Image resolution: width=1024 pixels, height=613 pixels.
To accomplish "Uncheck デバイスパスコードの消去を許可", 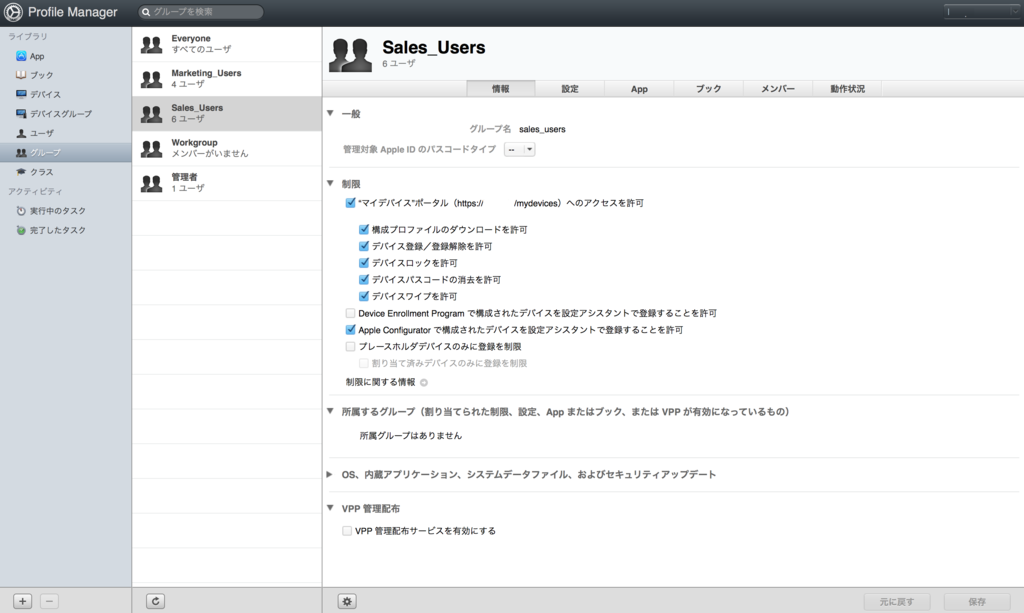I will click(x=364, y=279).
